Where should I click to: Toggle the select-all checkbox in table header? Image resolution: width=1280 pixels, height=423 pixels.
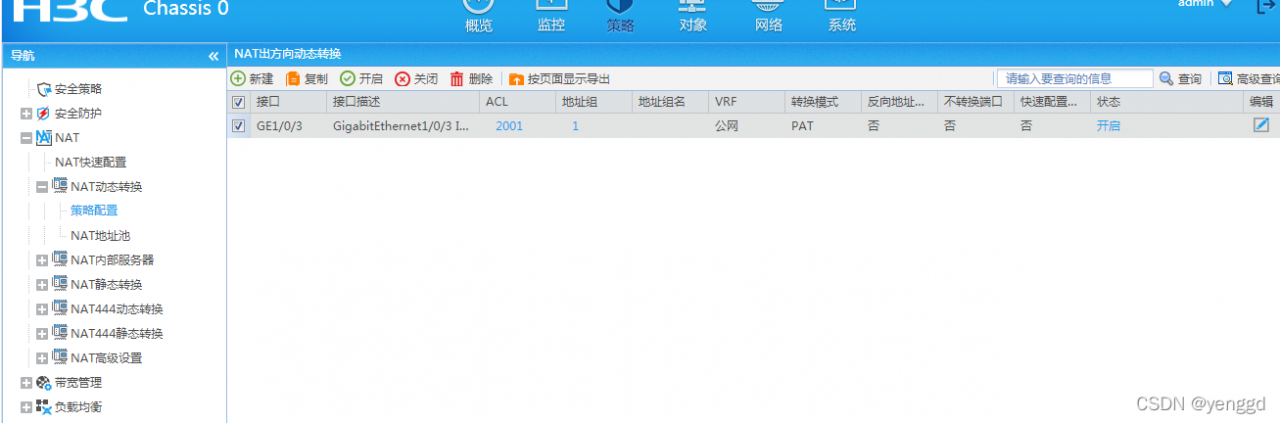click(x=238, y=102)
